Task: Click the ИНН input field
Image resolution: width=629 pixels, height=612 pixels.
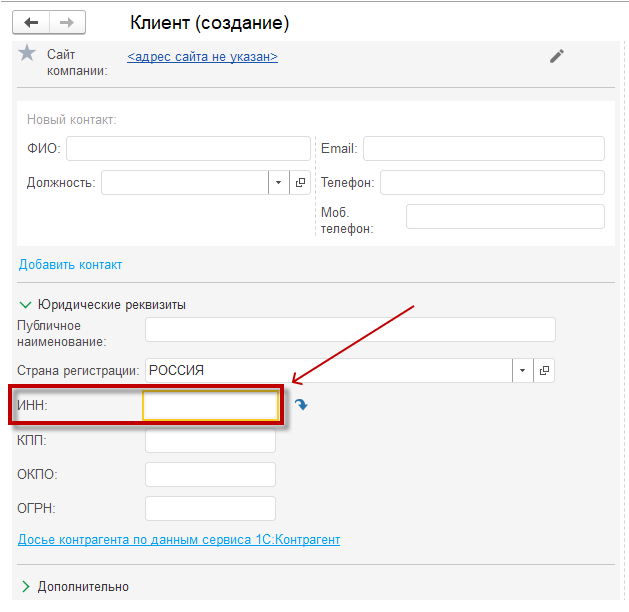Action: (x=210, y=405)
